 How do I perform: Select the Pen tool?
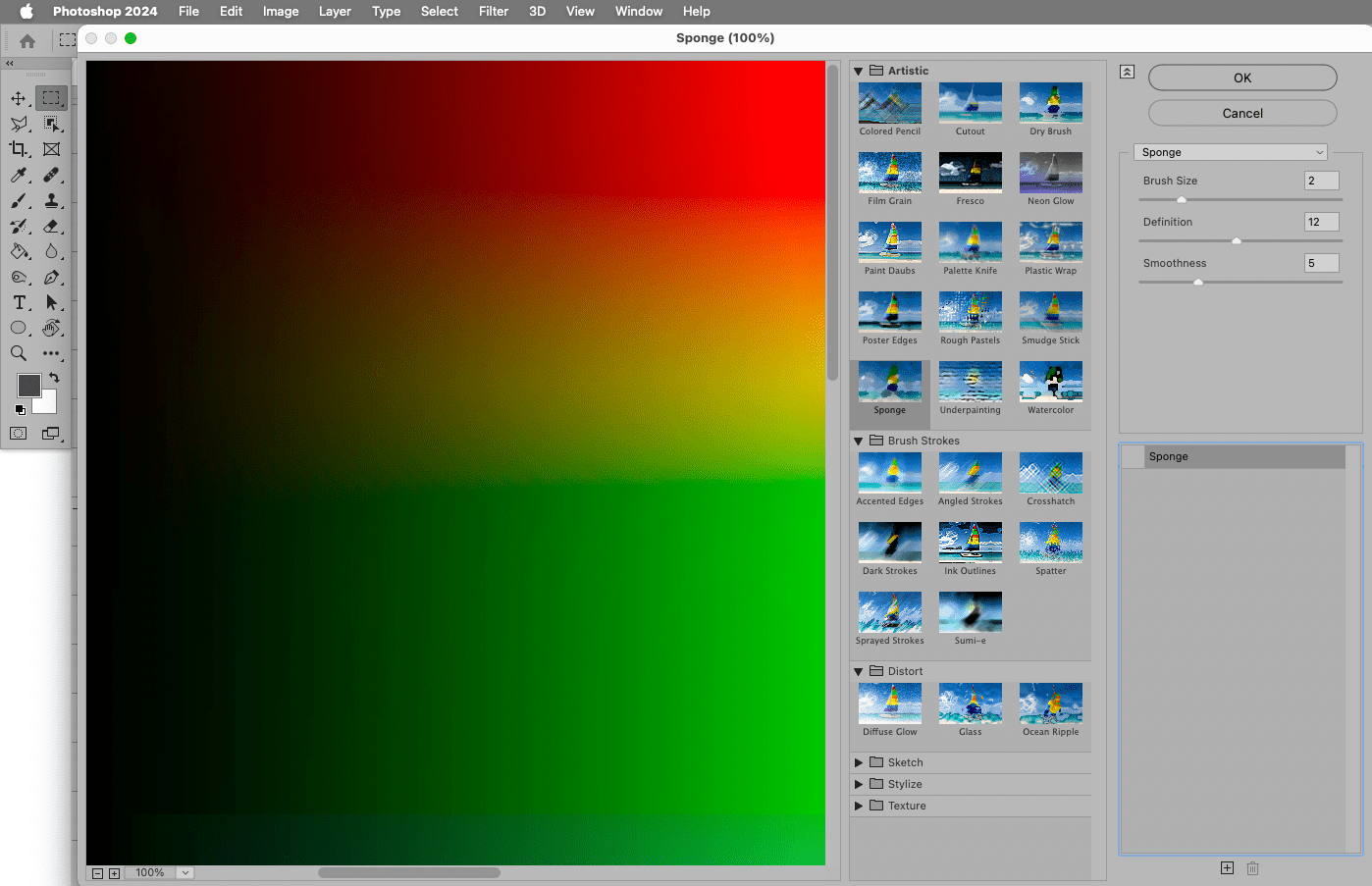point(51,277)
